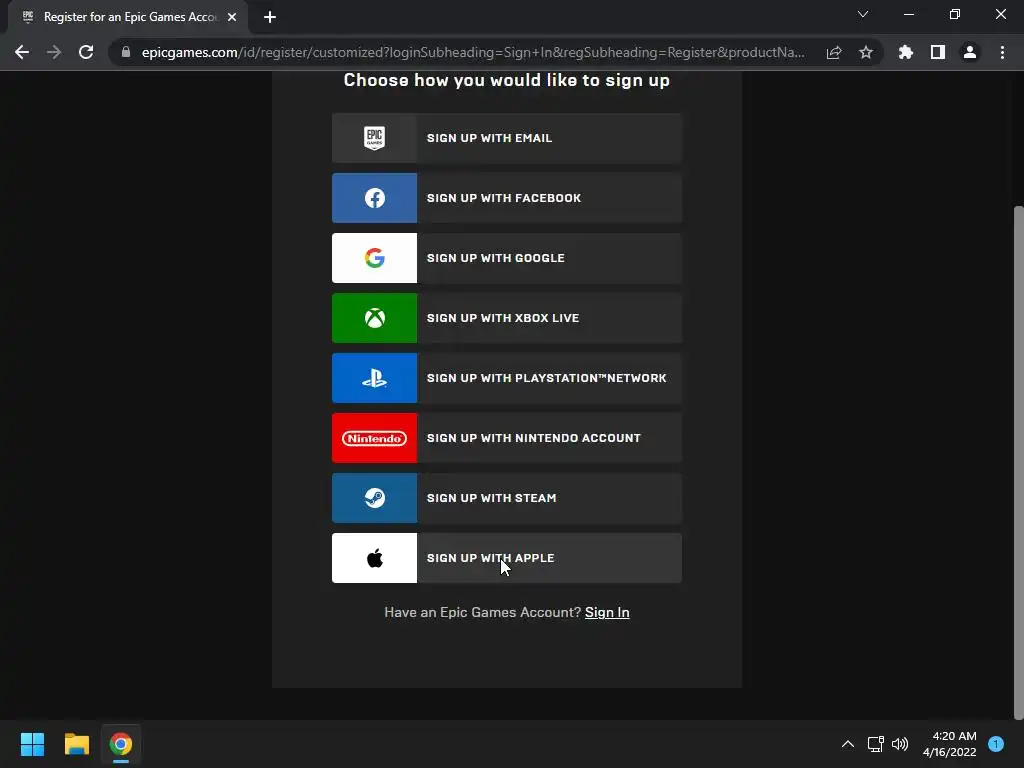Viewport: 1024px width, 768px height.
Task: Open Chrome extensions puzzle icon
Action: coord(906,52)
